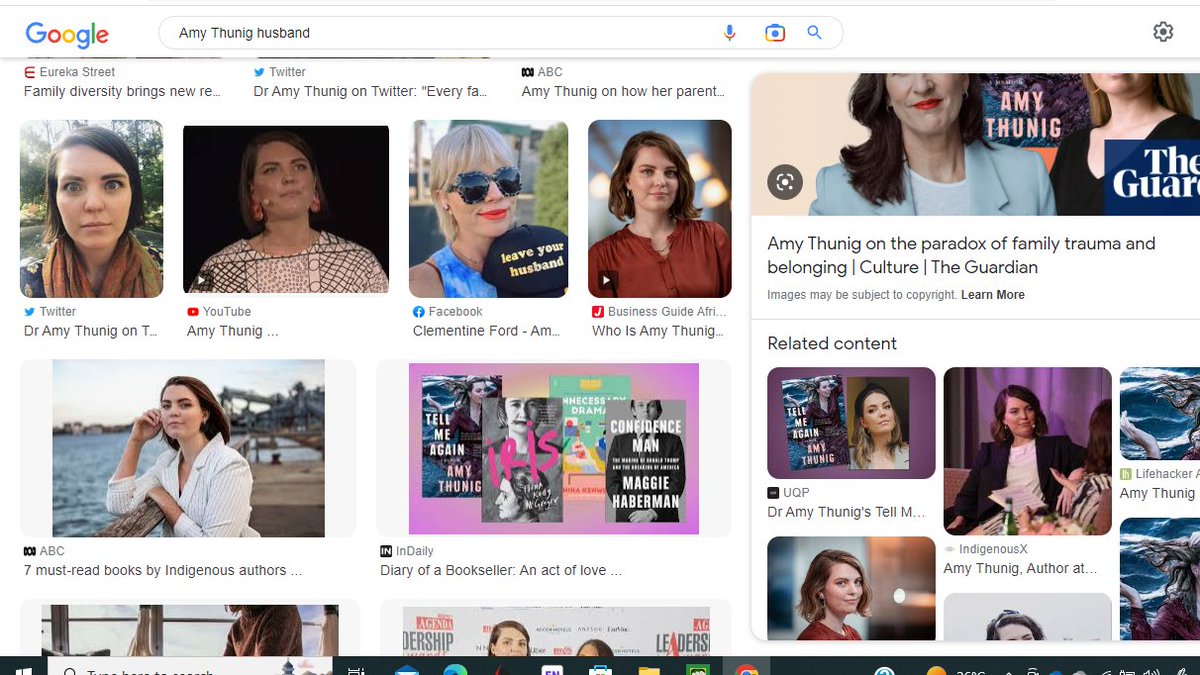Select the Clementine Ford Facebook thumbnail
This screenshot has height=675, width=1200.
coord(488,209)
